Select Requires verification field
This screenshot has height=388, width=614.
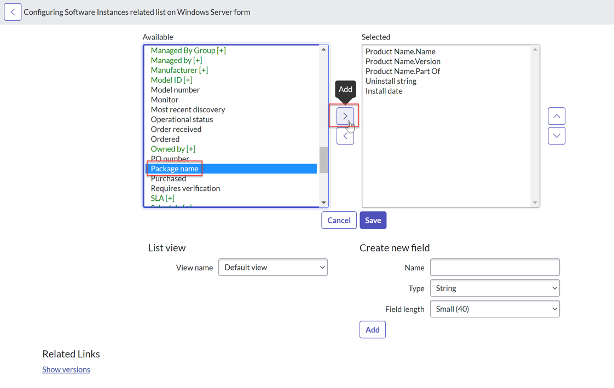[186, 188]
